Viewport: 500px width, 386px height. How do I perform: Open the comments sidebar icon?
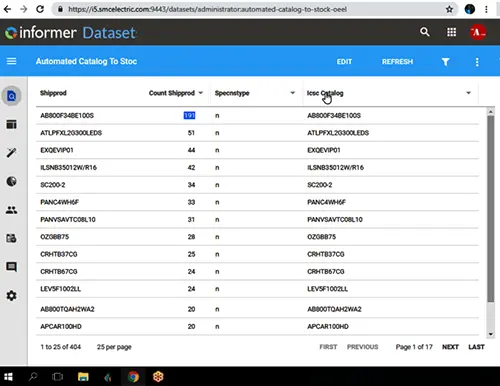point(12,267)
